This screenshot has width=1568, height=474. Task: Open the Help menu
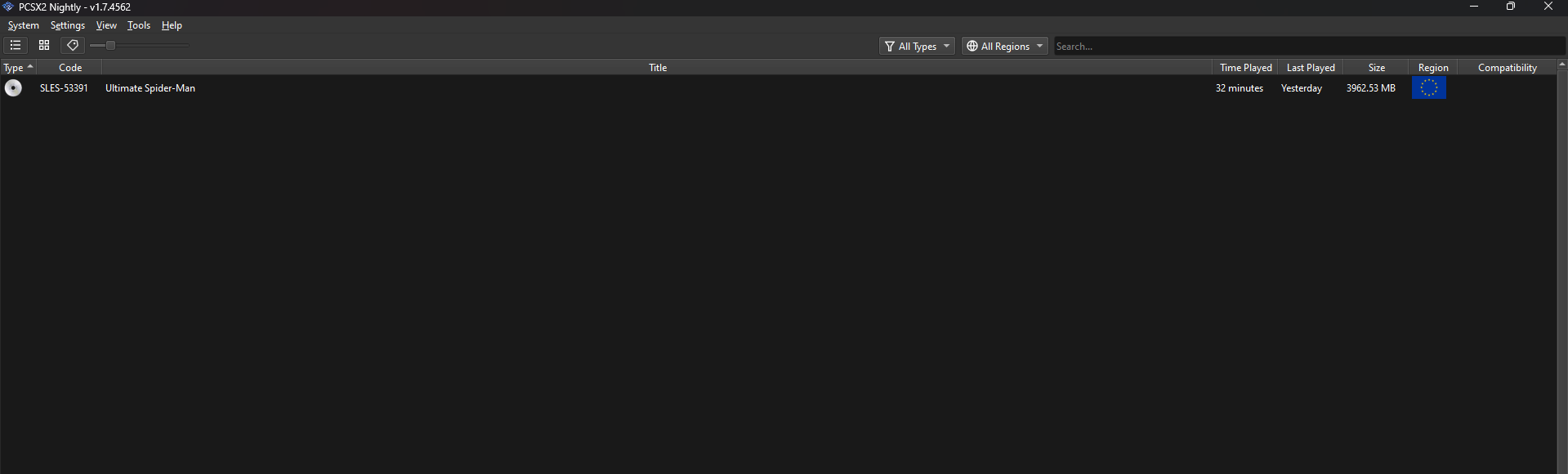coord(172,25)
